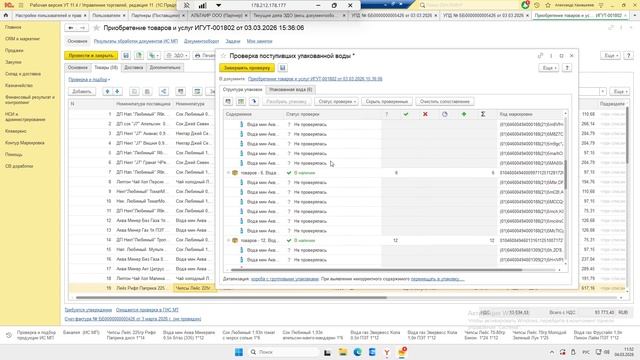
Task: Click the Добавить button in goods table
Action: [x=82, y=91]
